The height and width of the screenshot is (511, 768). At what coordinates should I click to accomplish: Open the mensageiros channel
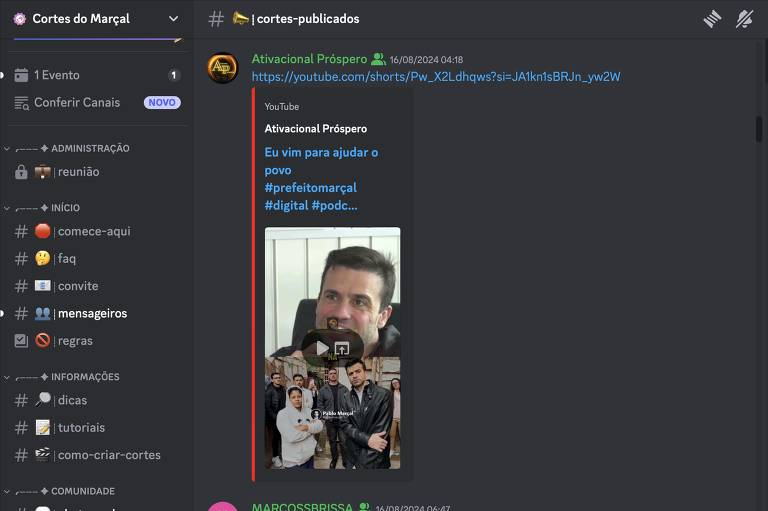click(x=96, y=314)
